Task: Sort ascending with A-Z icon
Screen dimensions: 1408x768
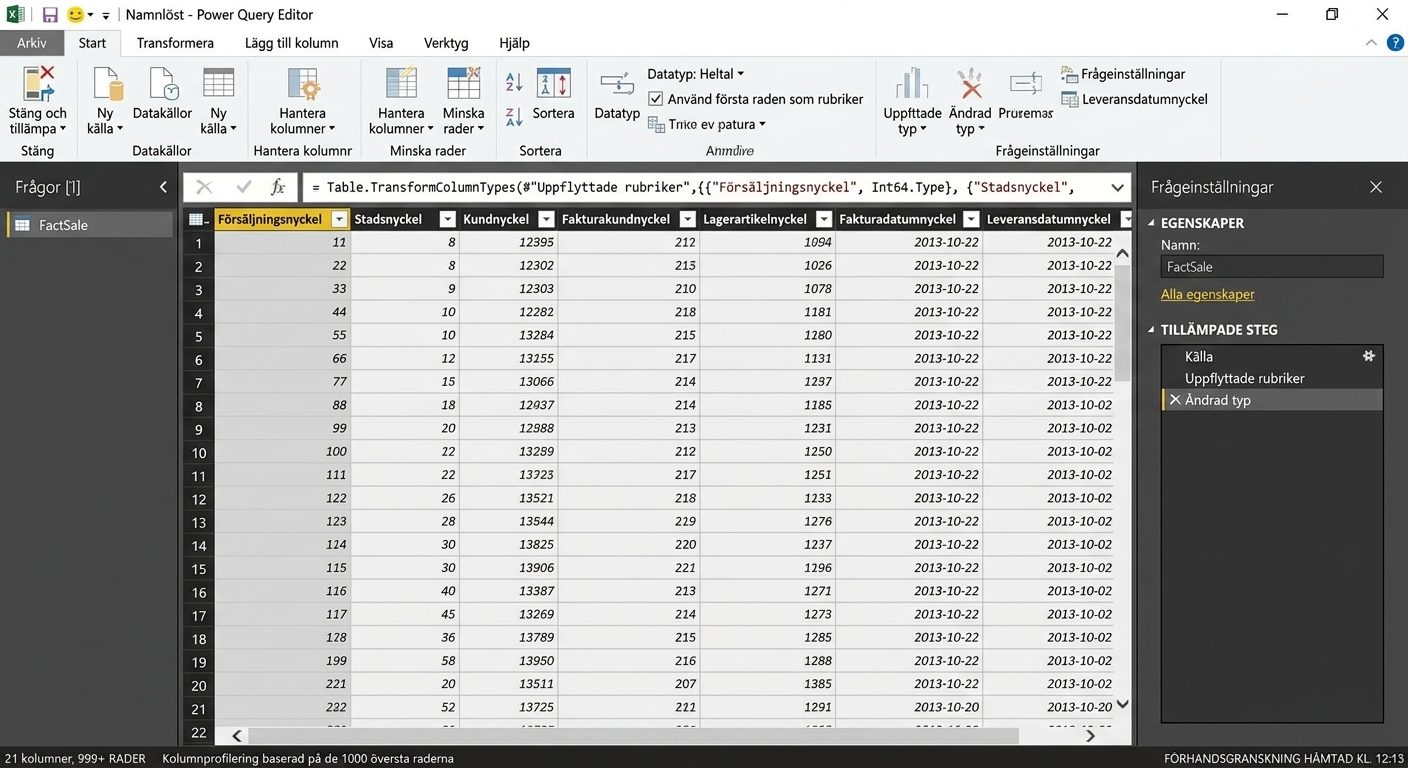Action: (x=514, y=82)
